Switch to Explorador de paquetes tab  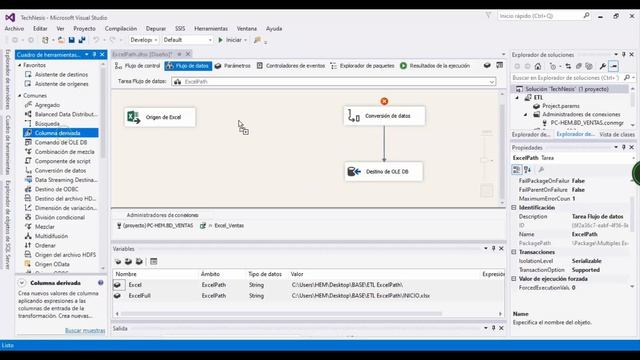click(x=362, y=66)
